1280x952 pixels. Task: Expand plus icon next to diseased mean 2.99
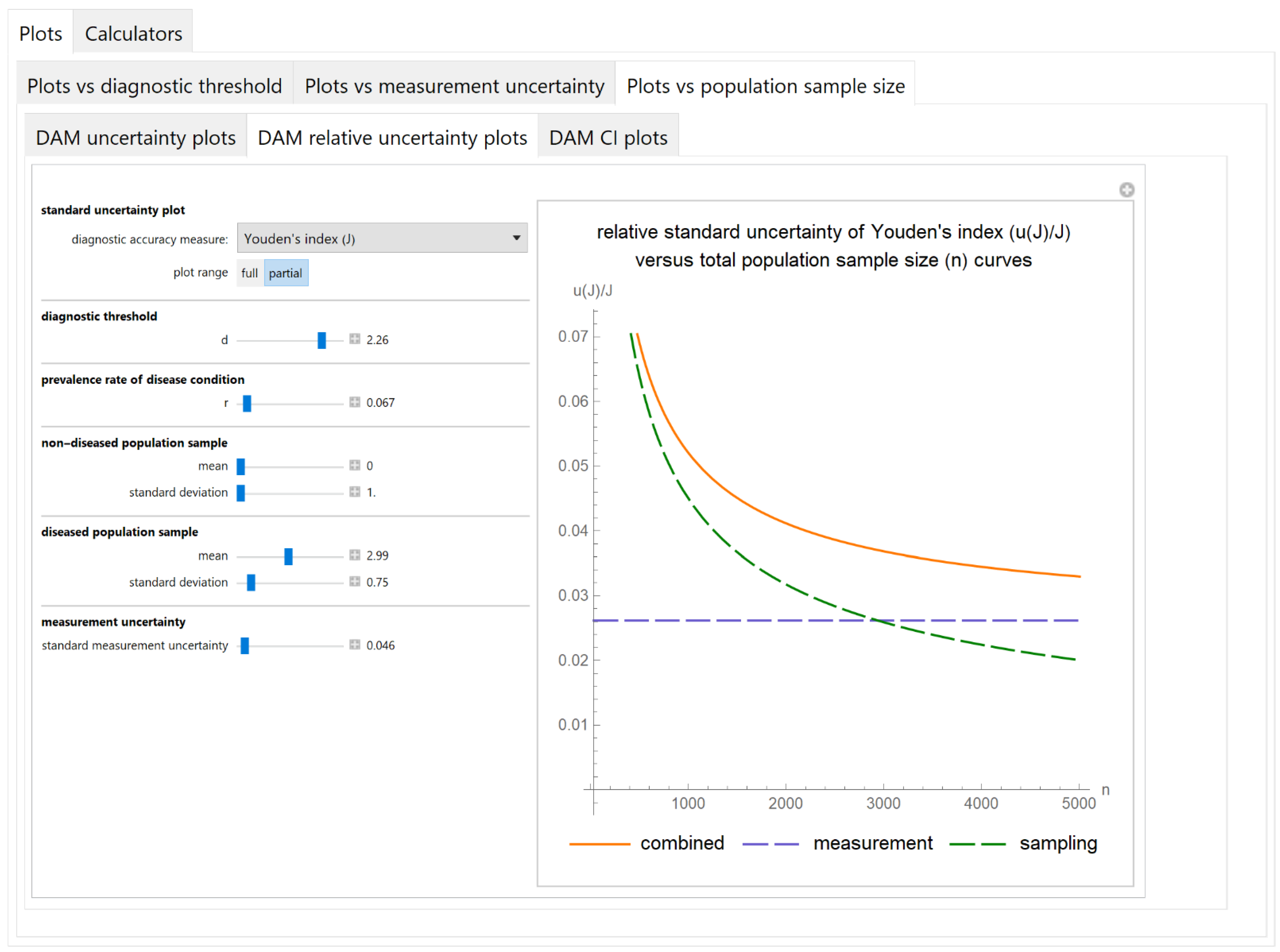click(x=354, y=555)
